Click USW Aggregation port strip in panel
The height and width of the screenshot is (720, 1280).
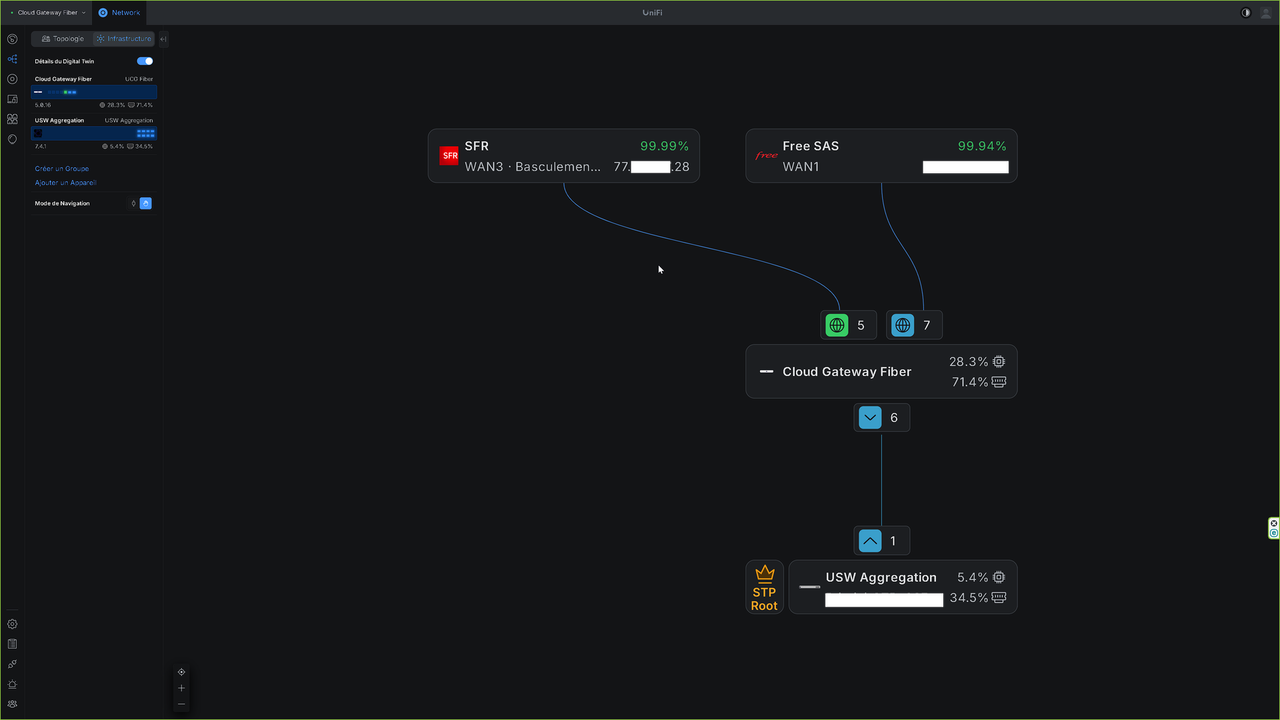pyautogui.click(x=94, y=133)
